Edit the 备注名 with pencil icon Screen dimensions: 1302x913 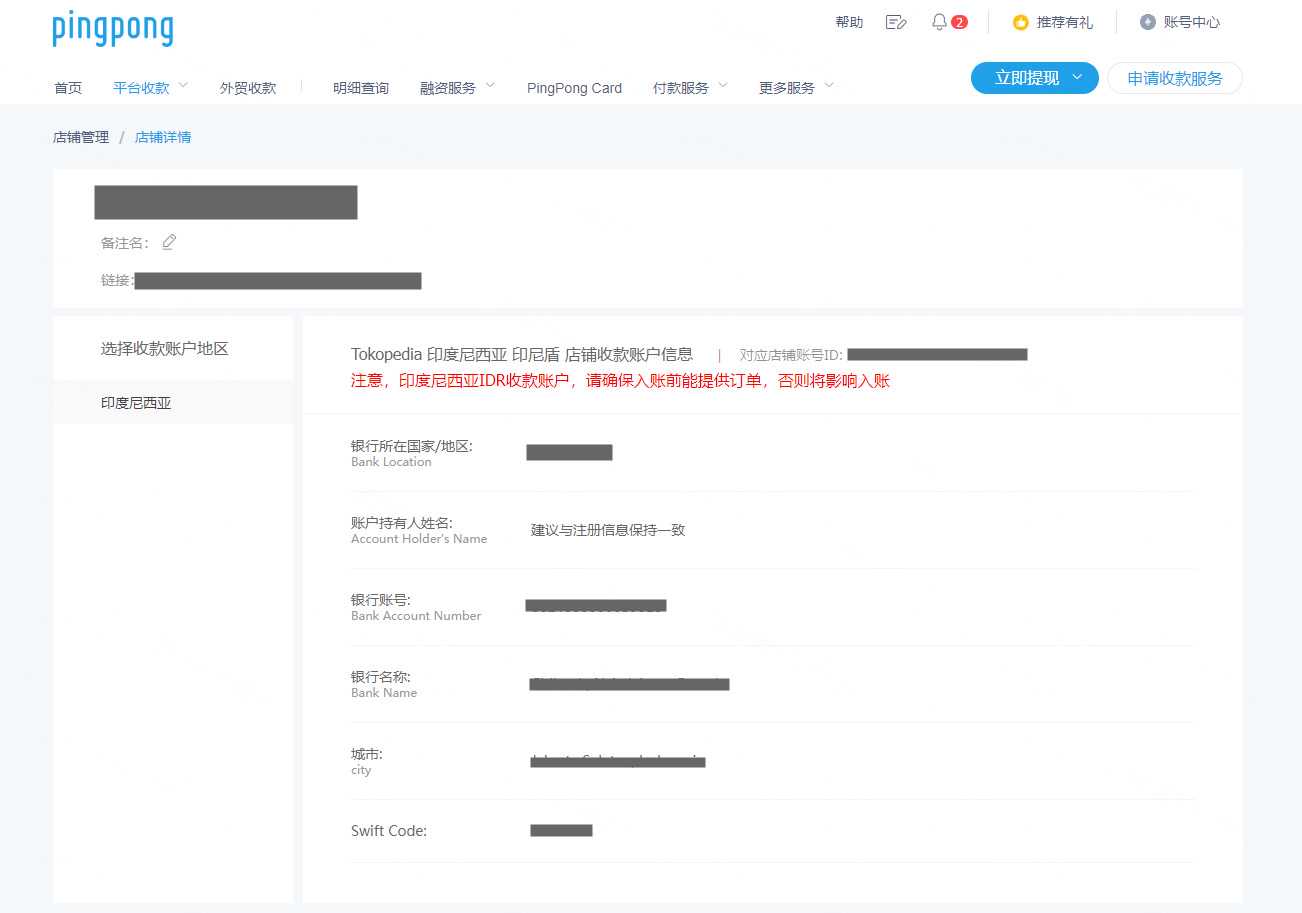tap(169, 242)
